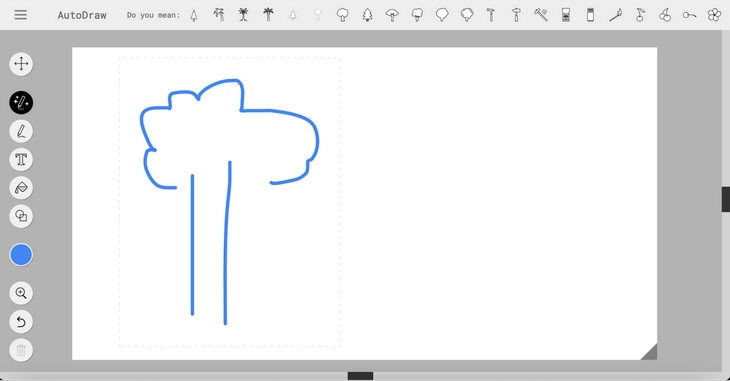Click the Zoom magnifier tool

(x=21, y=293)
